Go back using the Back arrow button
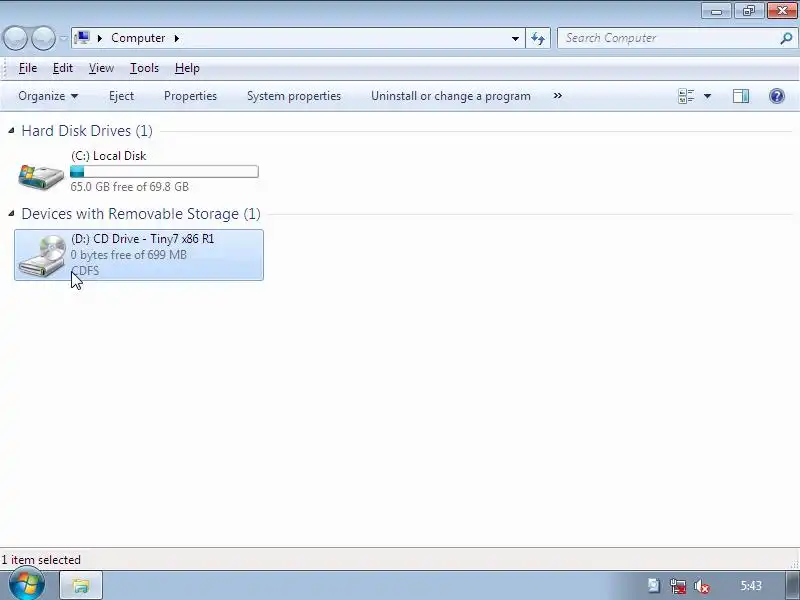The height and width of the screenshot is (600, 800). tap(15, 38)
